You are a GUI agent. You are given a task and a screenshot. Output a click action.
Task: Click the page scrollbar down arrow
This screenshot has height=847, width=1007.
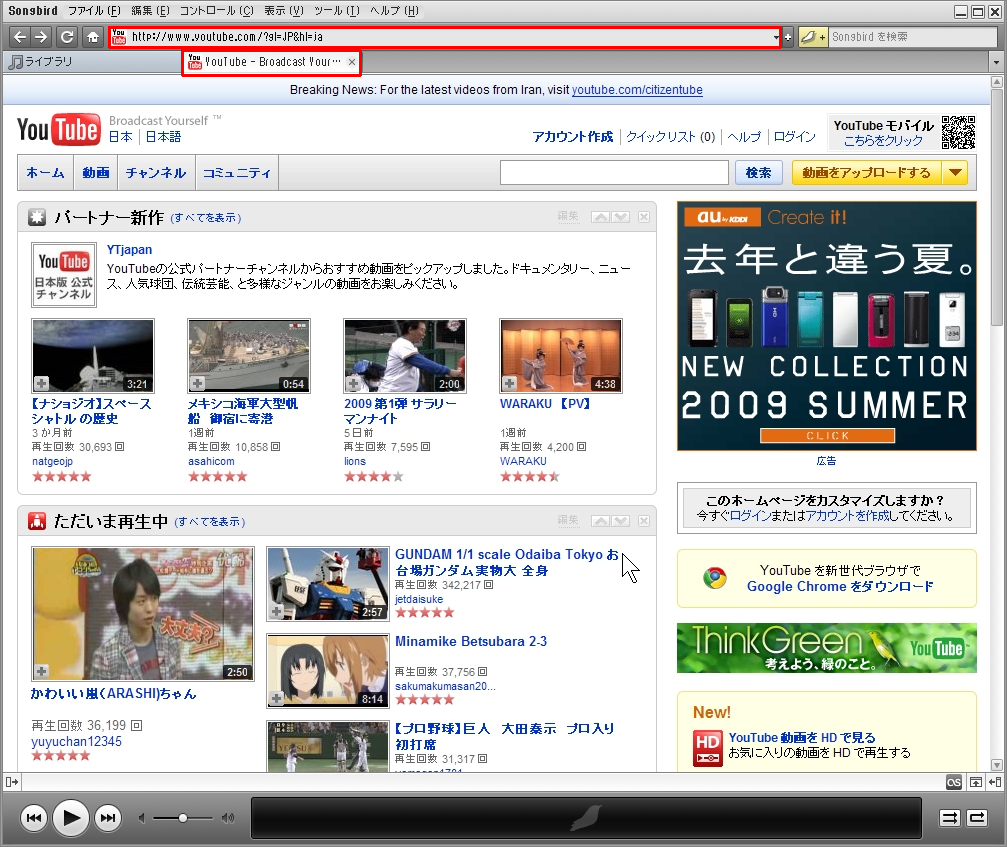[x=997, y=765]
